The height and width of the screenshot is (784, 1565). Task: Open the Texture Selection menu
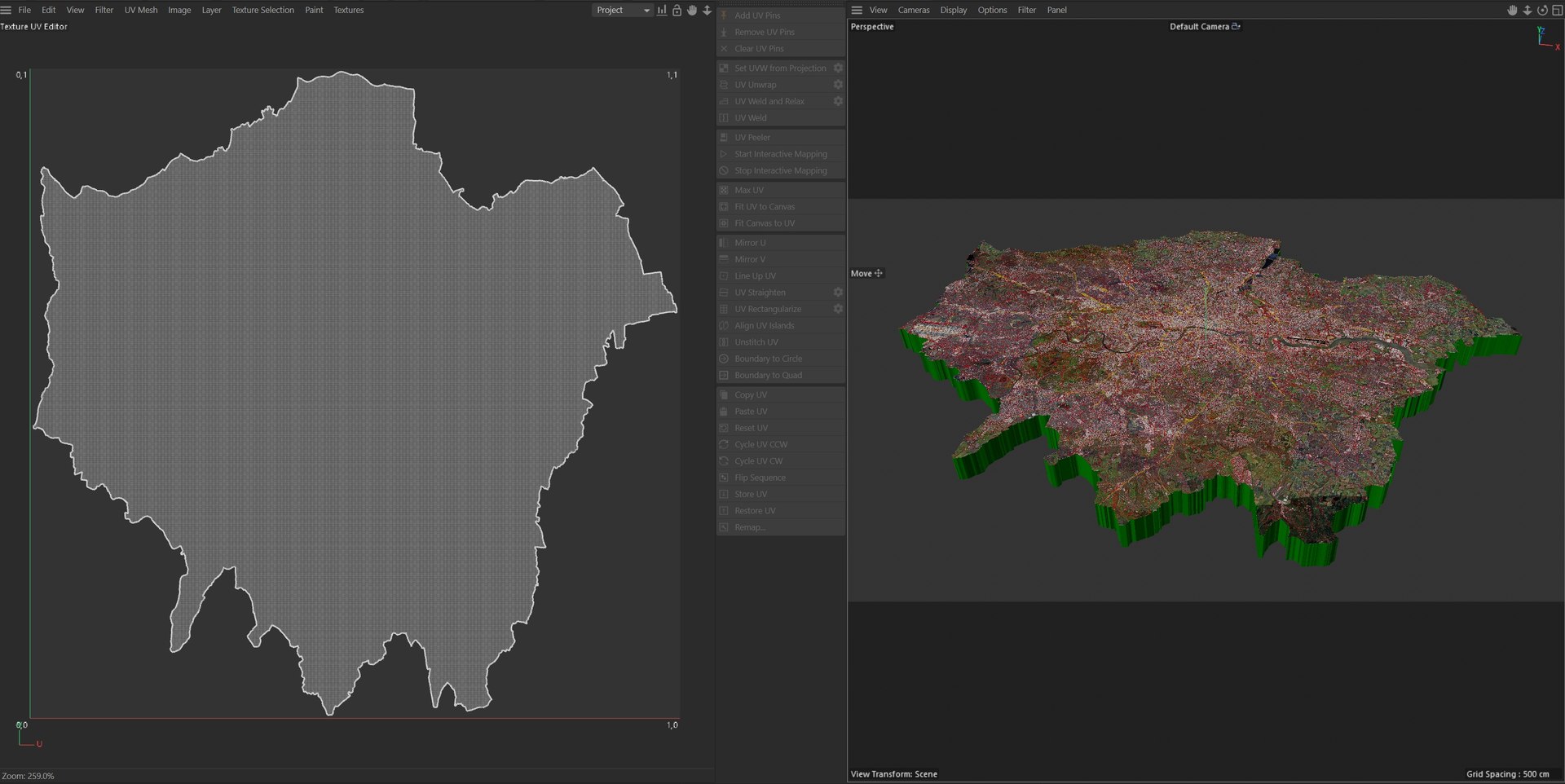click(x=262, y=11)
